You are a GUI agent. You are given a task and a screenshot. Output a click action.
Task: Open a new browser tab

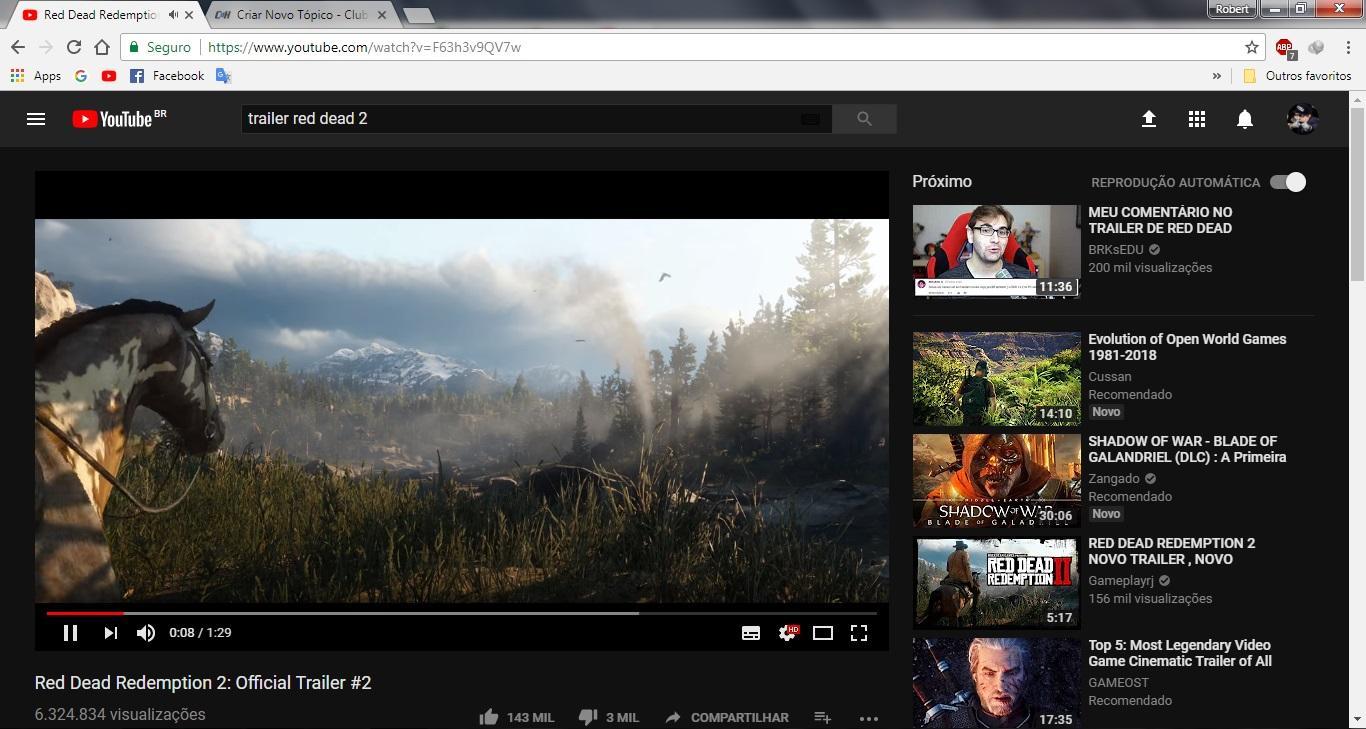(x=418, y=15)
